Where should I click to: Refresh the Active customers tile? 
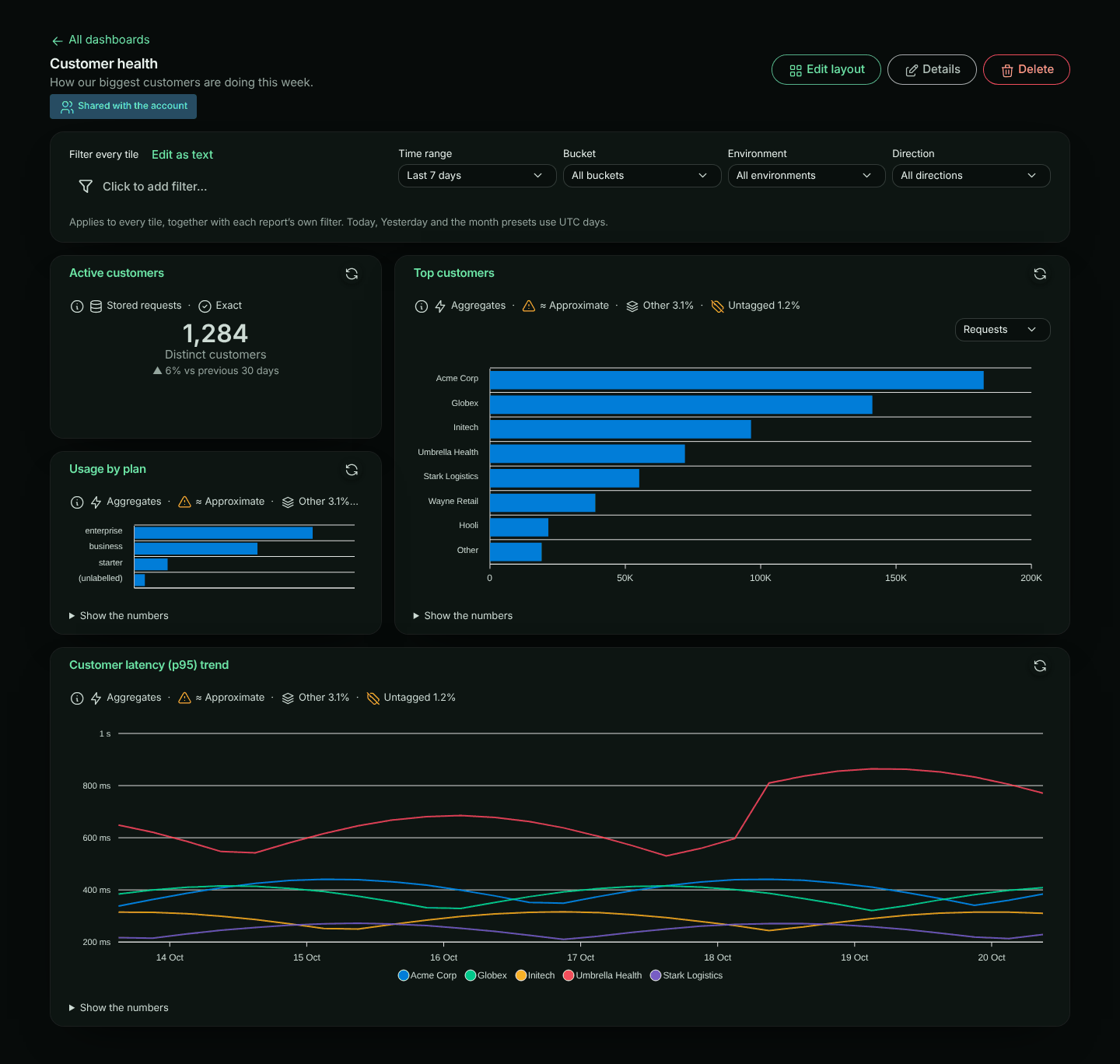click(352, 274)
